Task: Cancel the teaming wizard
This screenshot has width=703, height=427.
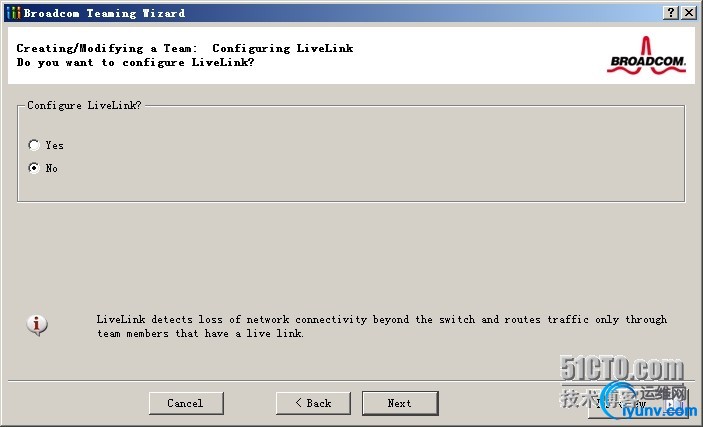Action: point(186,403)
